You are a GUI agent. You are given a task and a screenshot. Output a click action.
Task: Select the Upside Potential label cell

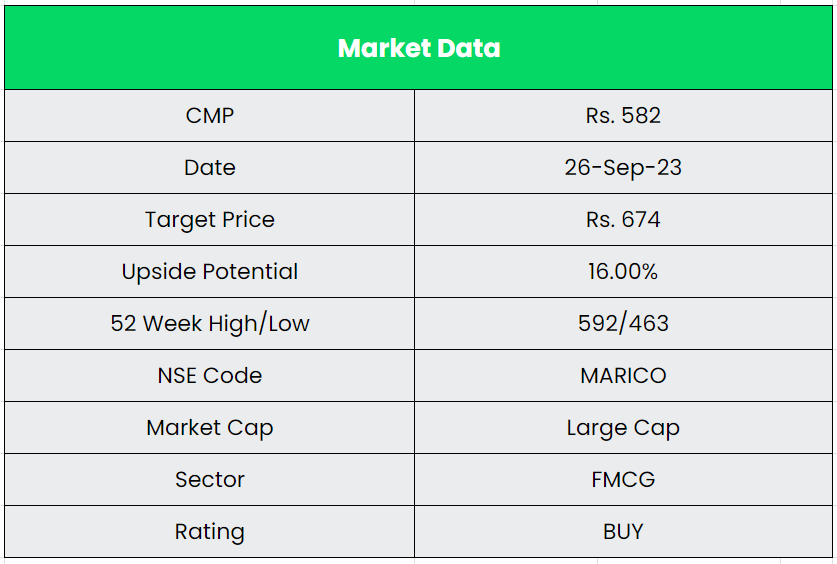[210, 272]
